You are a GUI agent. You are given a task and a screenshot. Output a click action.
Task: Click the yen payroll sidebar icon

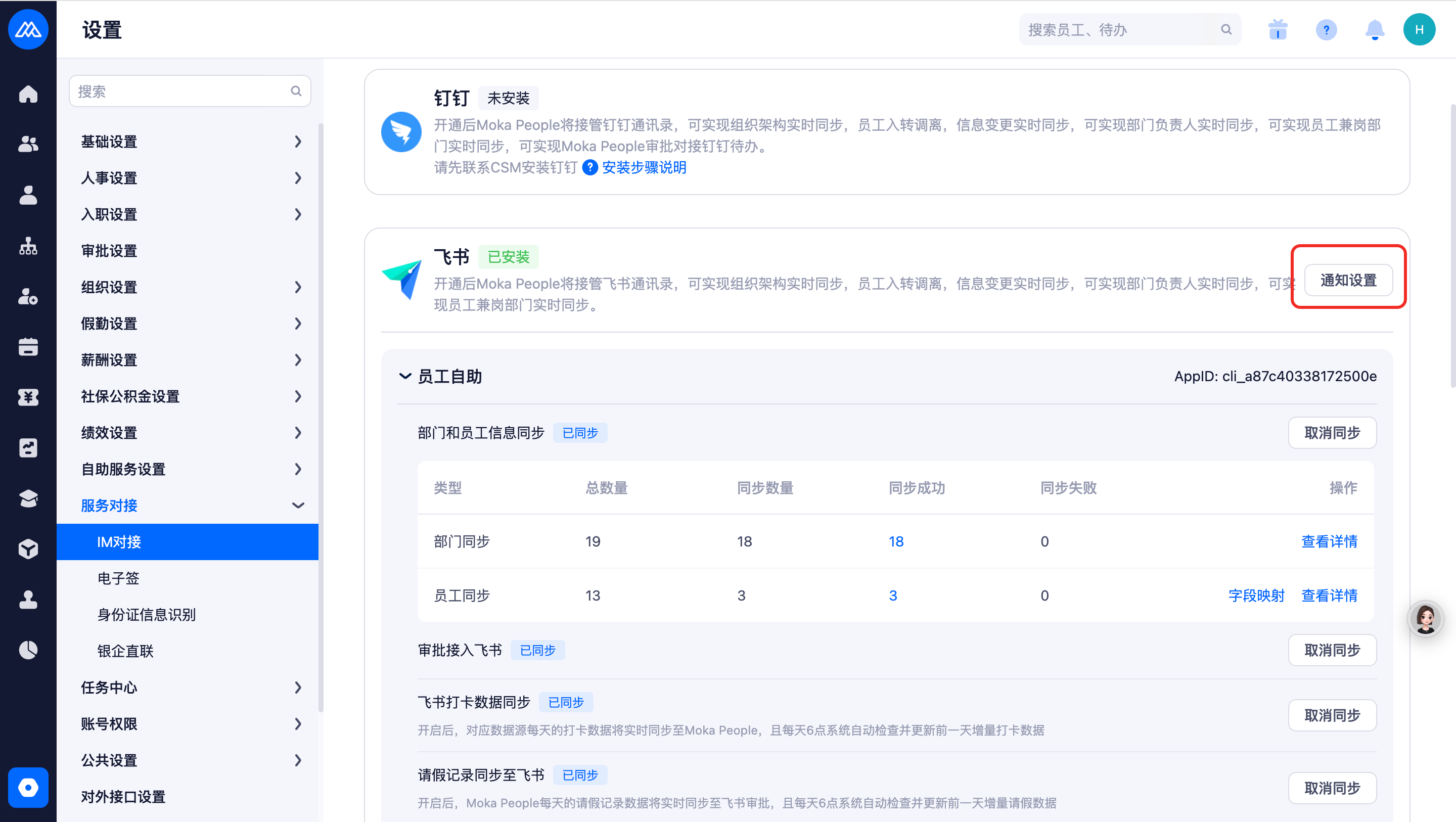pyautogui.click(x=28, y=397)
